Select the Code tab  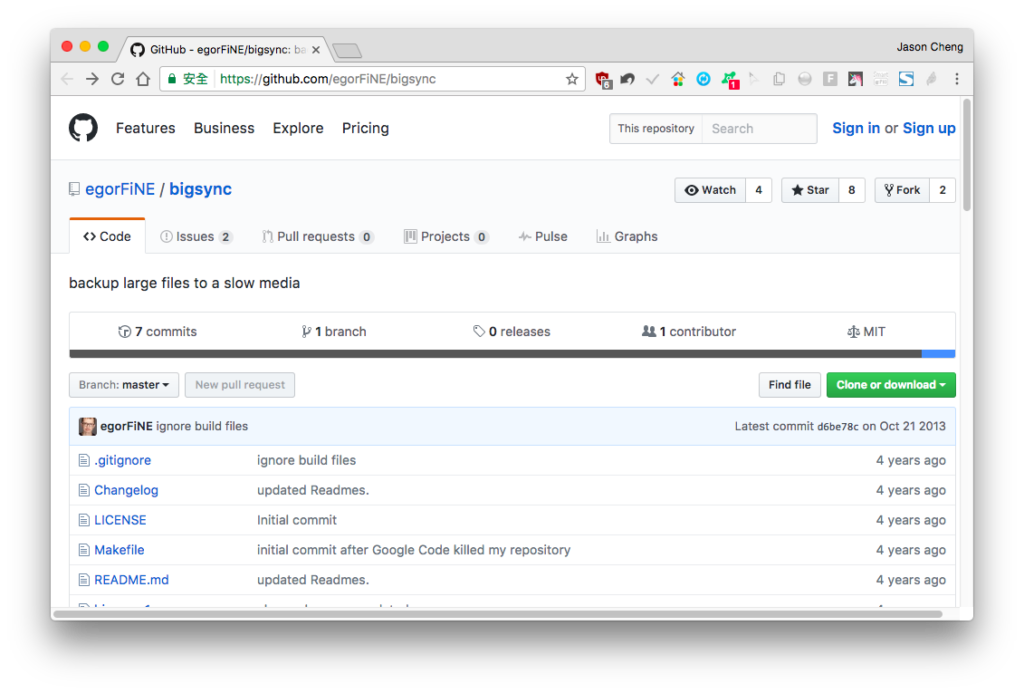click(x=107, y=236)
